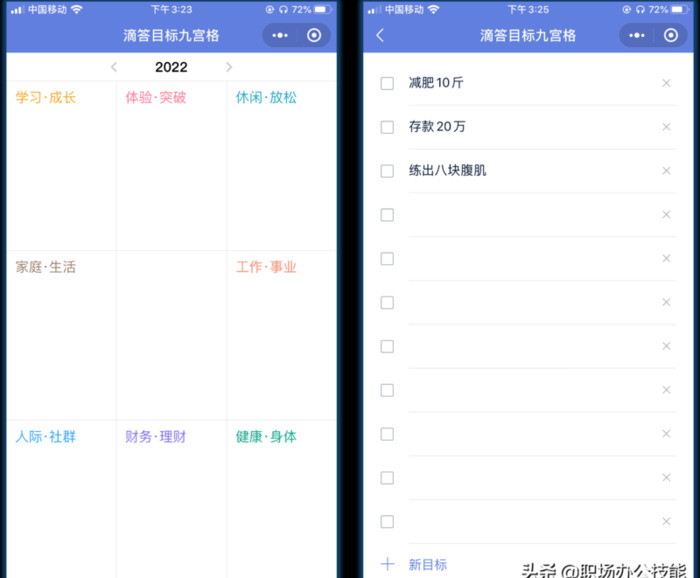This screenshot has height=578, width=700.
Task: Edit the 存款20万 goal text
Action: point(437,126)
